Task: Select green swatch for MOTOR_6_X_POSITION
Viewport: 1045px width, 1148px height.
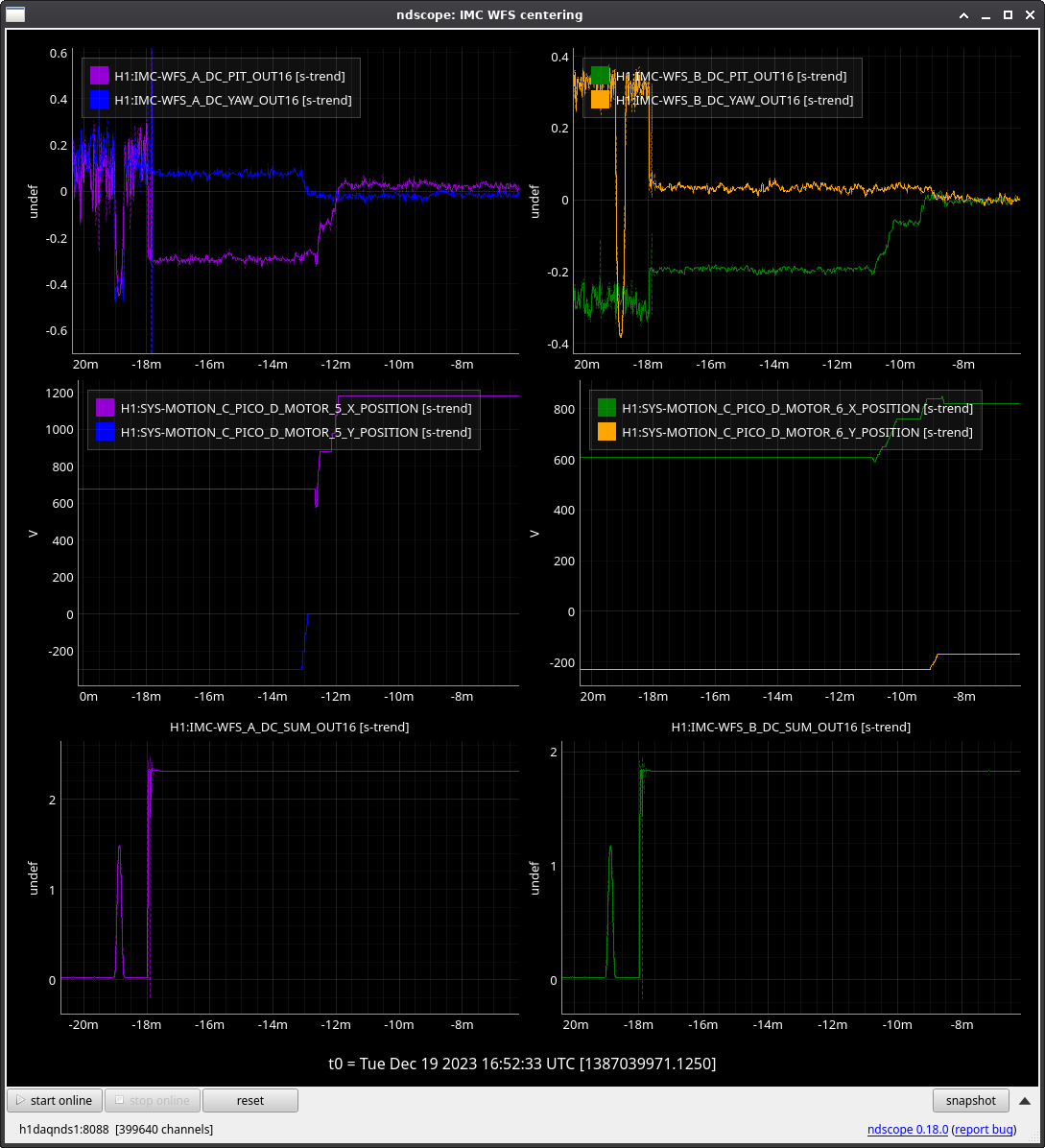Action: click(606, 408)
